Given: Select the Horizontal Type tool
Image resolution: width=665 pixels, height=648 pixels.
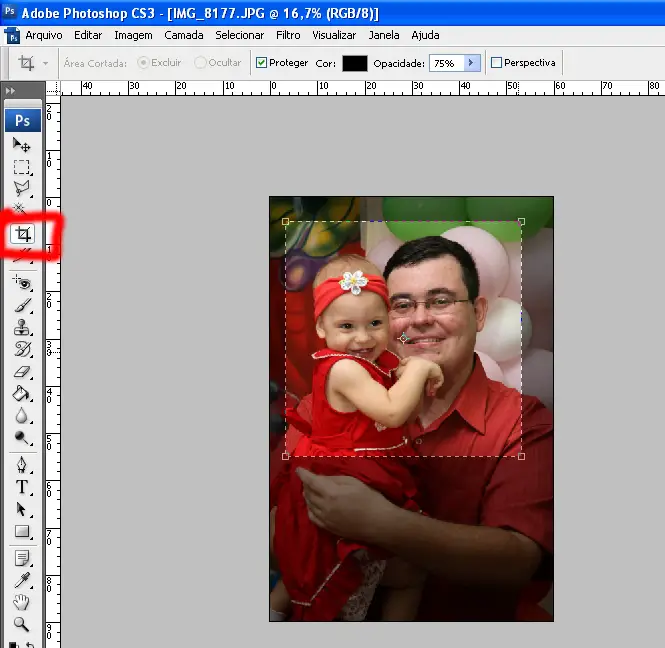Looking at the screenshot, I should [22, 487].
